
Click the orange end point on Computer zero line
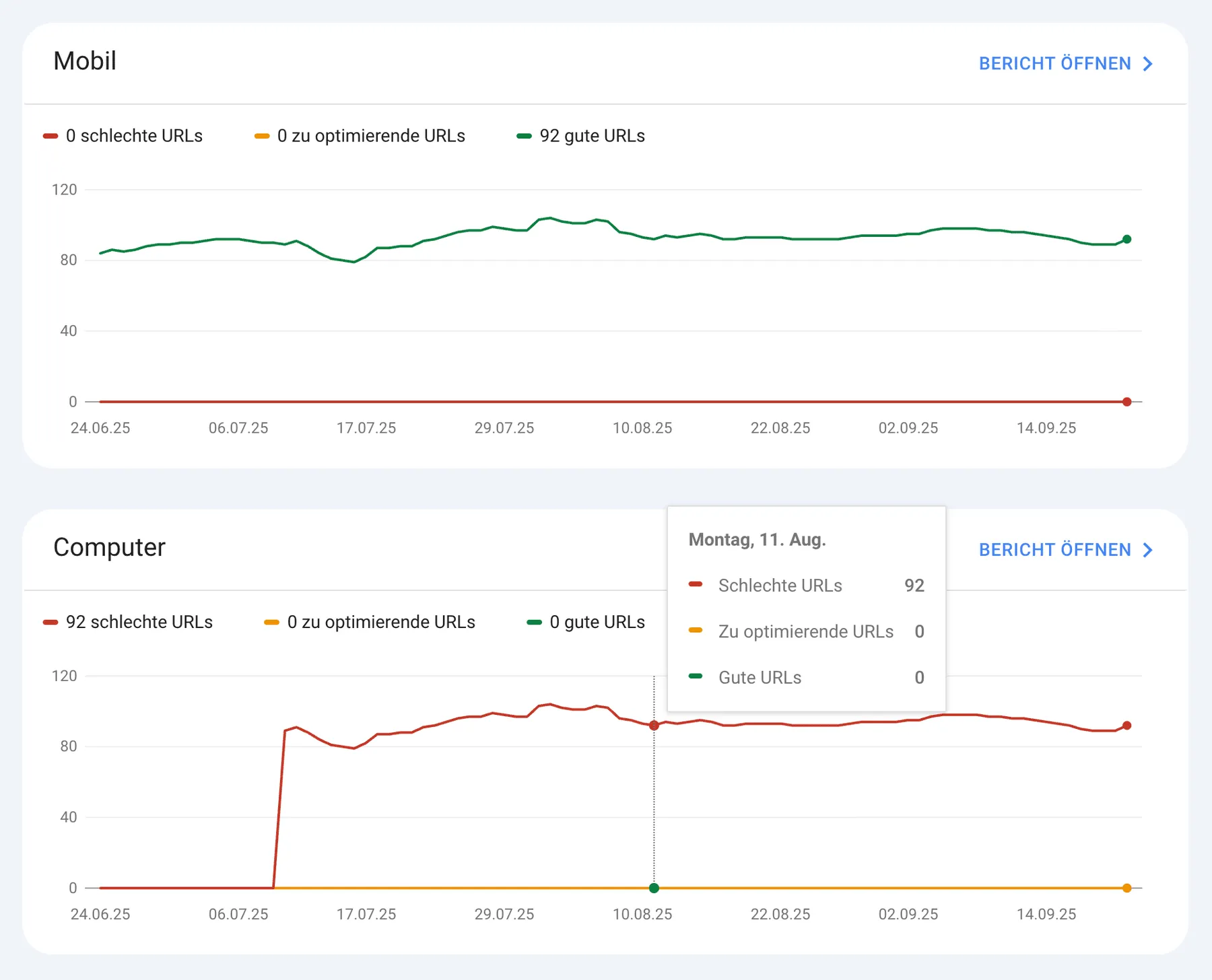[x=1127, y=888]
